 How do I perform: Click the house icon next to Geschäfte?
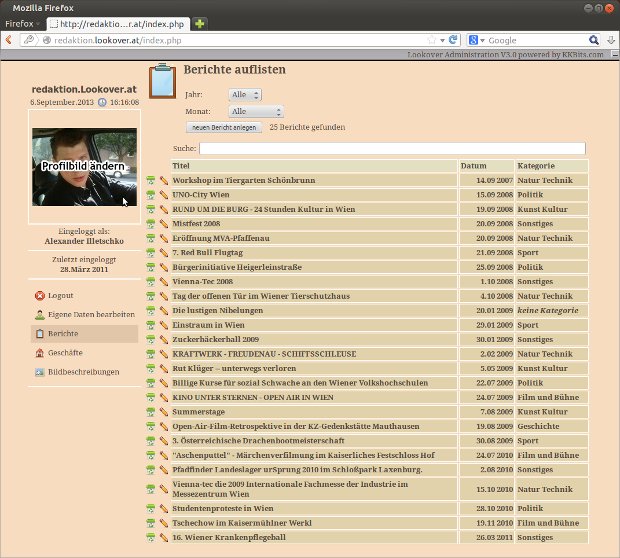40,353
